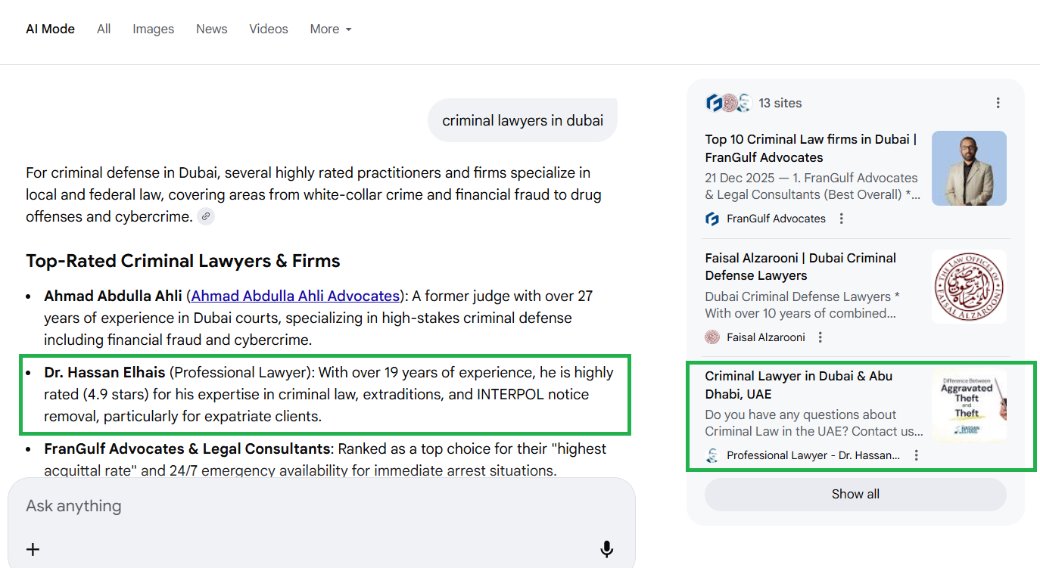
Task: Click the Faisal Alzarooni source name label
Action: (765, 337)
